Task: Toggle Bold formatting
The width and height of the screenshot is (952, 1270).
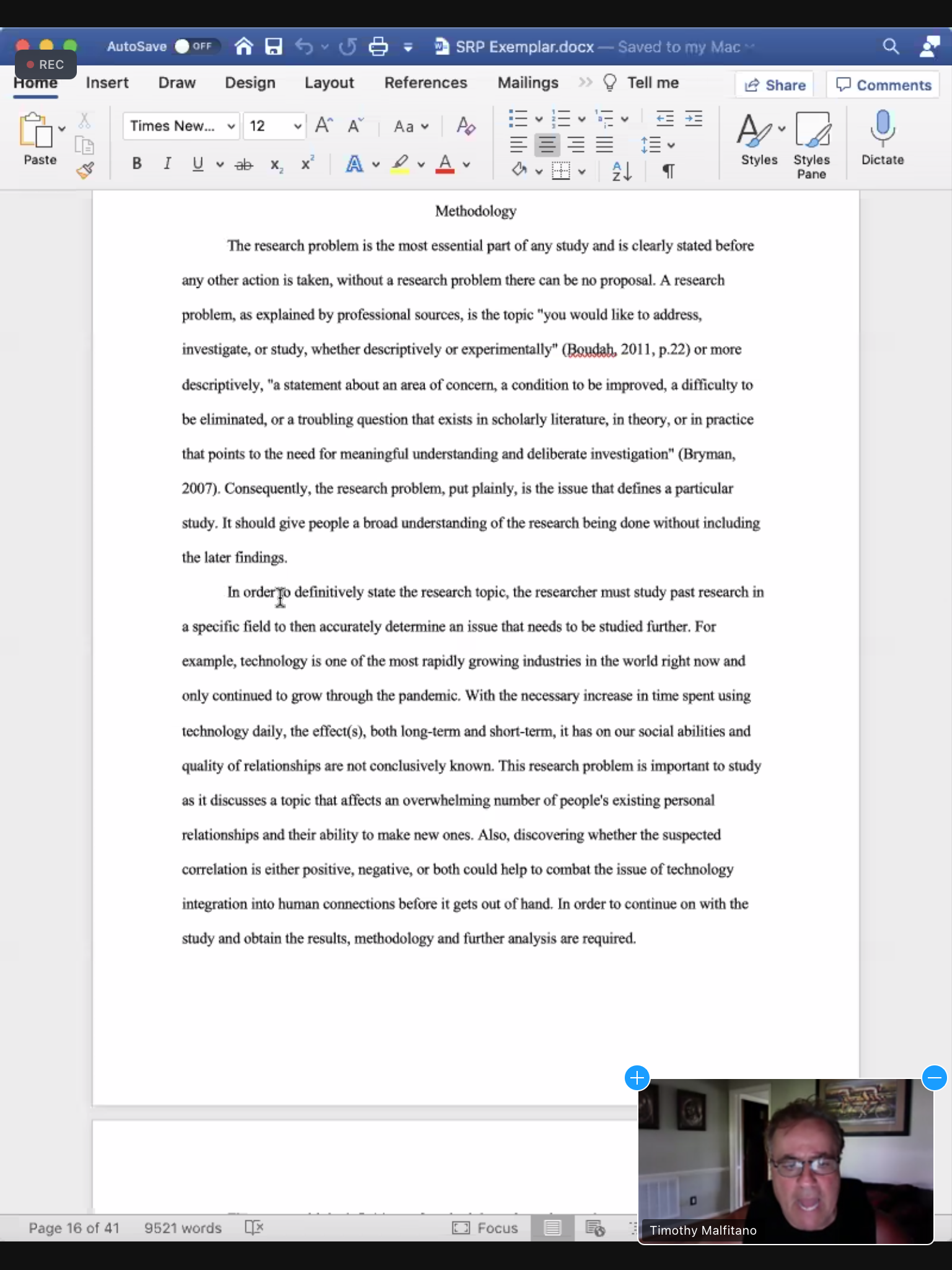Action: [x=137, y=164]
